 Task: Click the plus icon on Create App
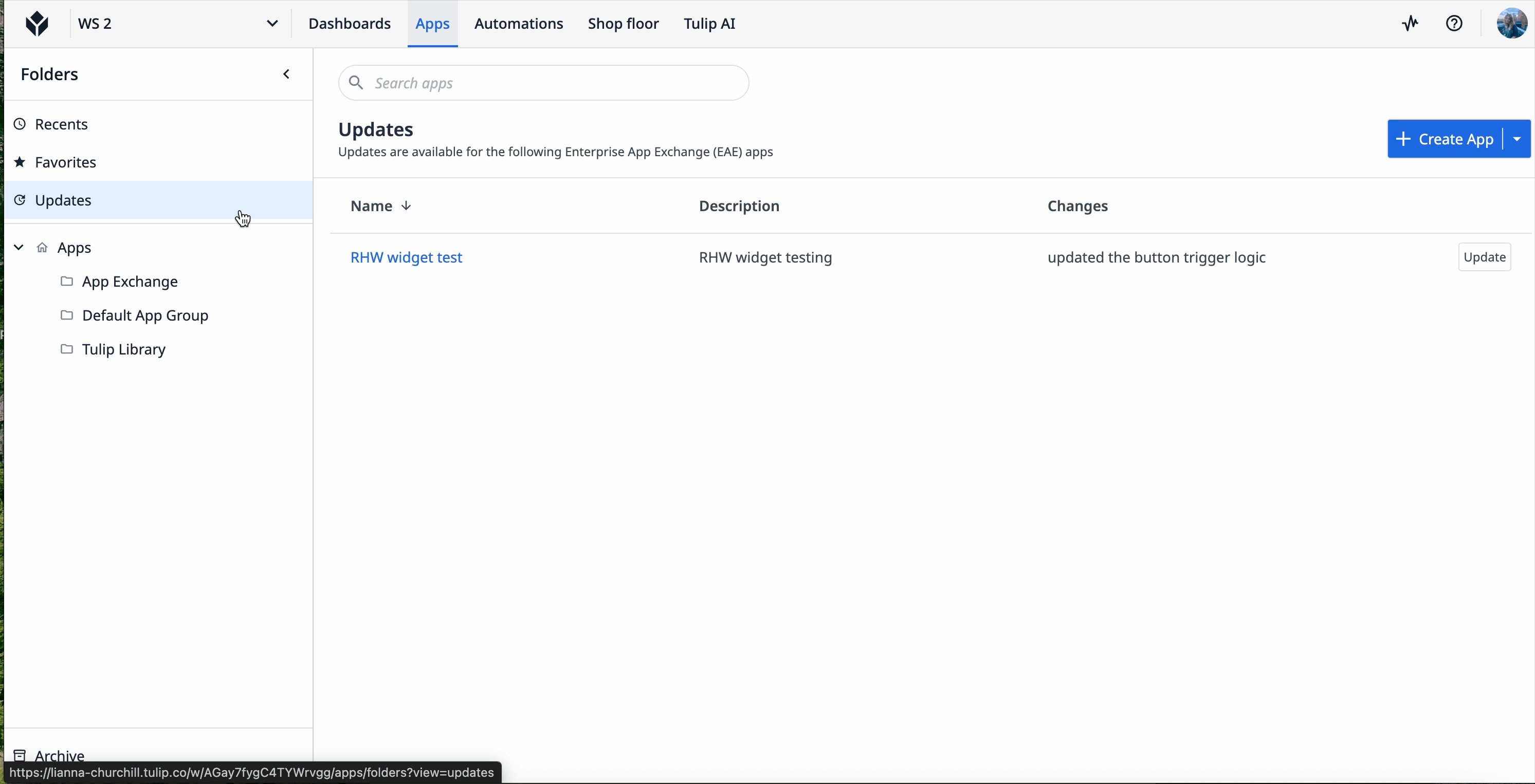click(x=1403, y=139)
